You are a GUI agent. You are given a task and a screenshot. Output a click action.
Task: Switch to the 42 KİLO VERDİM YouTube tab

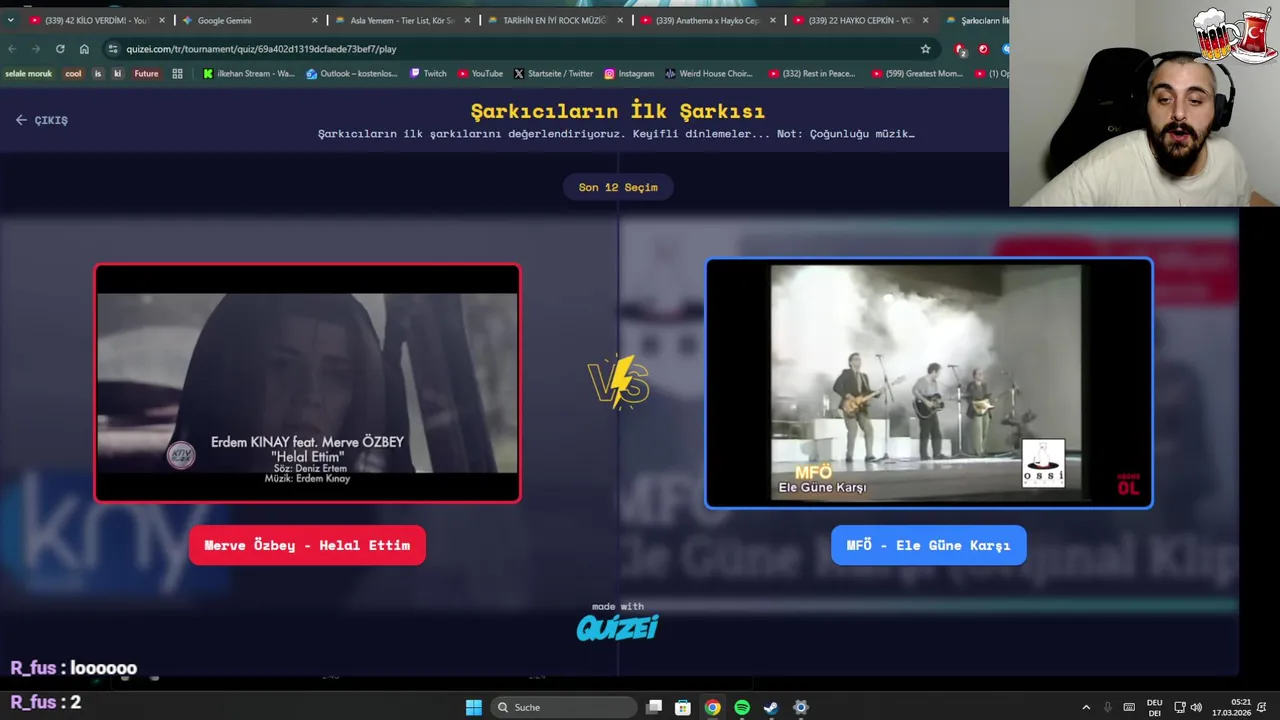coord(97,20)
